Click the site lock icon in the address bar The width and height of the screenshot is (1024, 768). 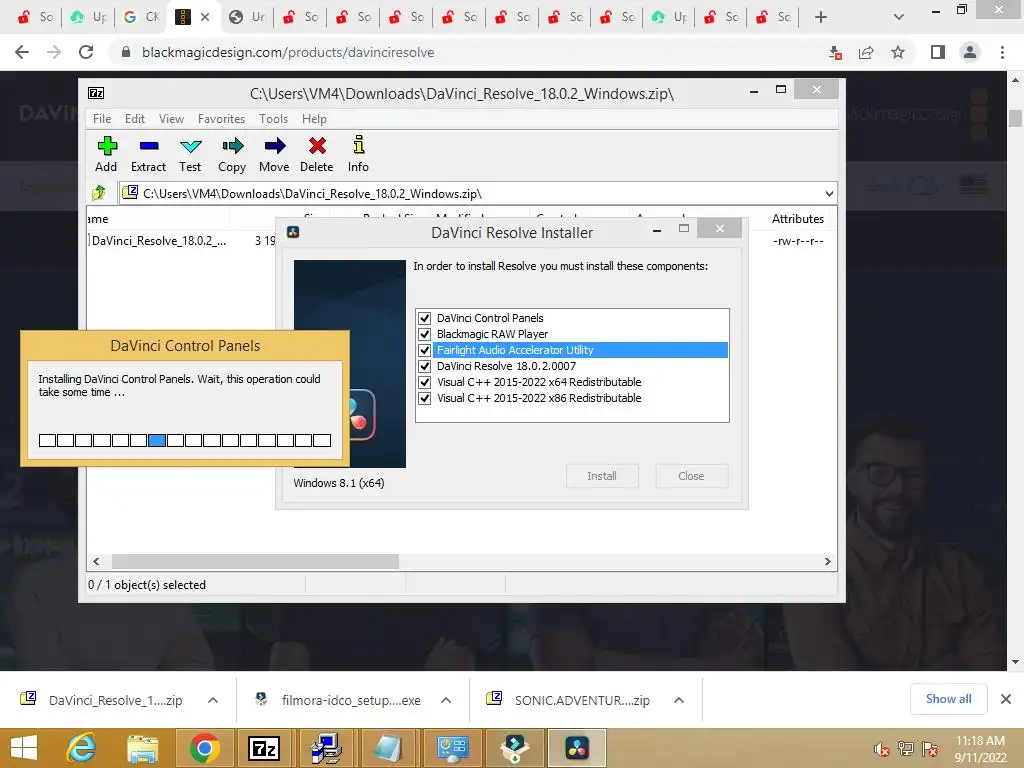[x=126, y=52]
